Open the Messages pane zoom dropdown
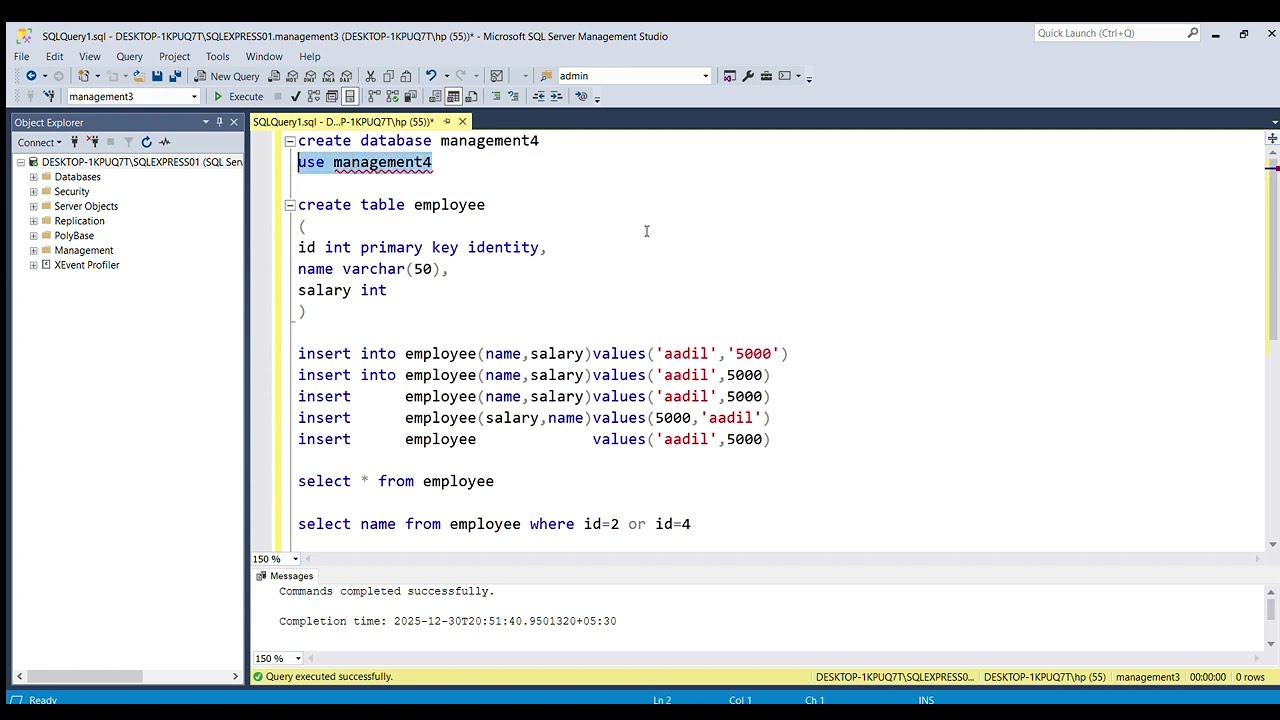Image resolution: width=1280 pixels, height=720 pixels. (x=297, y=658)
